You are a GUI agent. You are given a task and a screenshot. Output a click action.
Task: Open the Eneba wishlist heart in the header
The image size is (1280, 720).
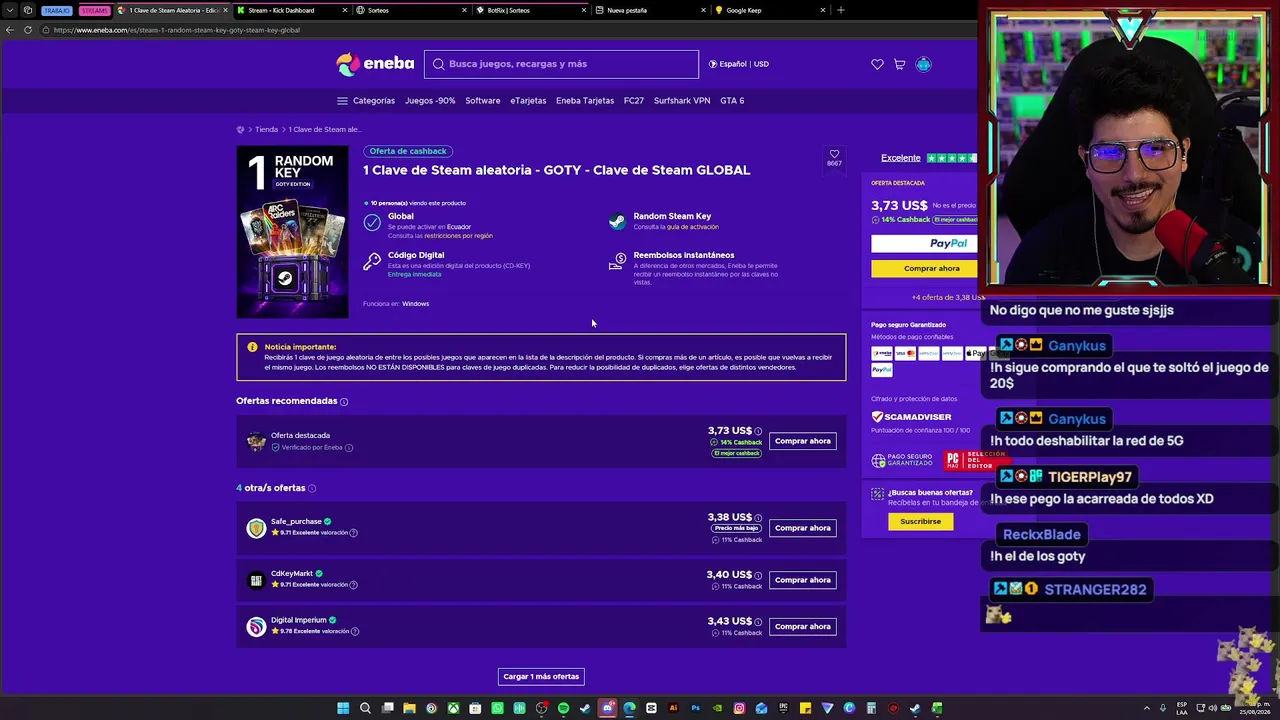point(877,64)
